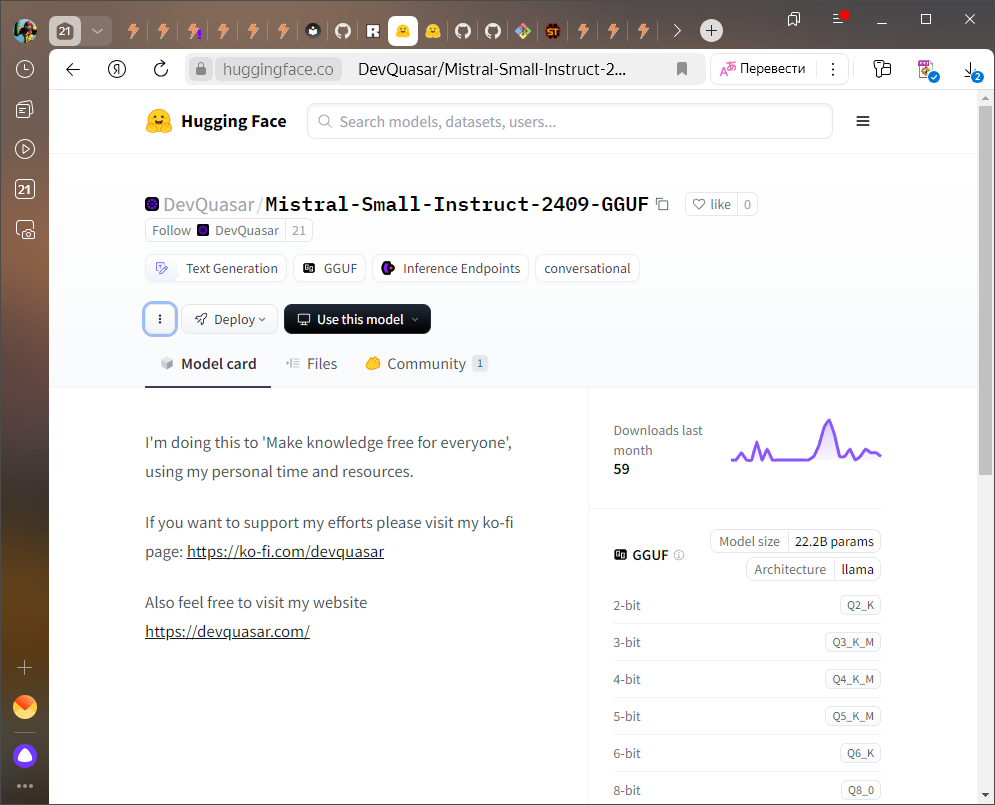Click the GGUF tag
Screen dimensions: 995x805
tap(330, 268)
